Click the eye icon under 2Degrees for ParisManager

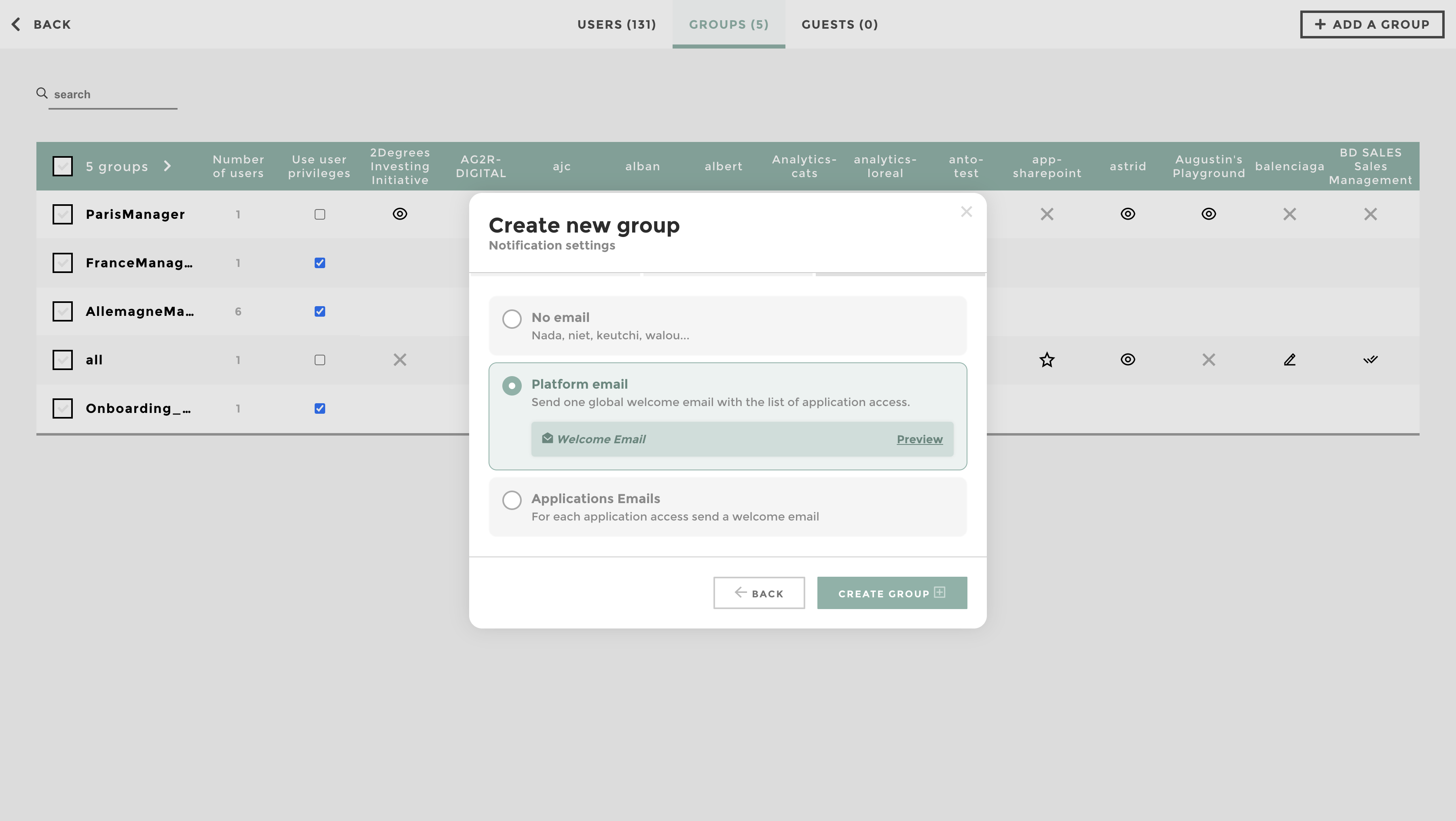(x=400, y=214)
